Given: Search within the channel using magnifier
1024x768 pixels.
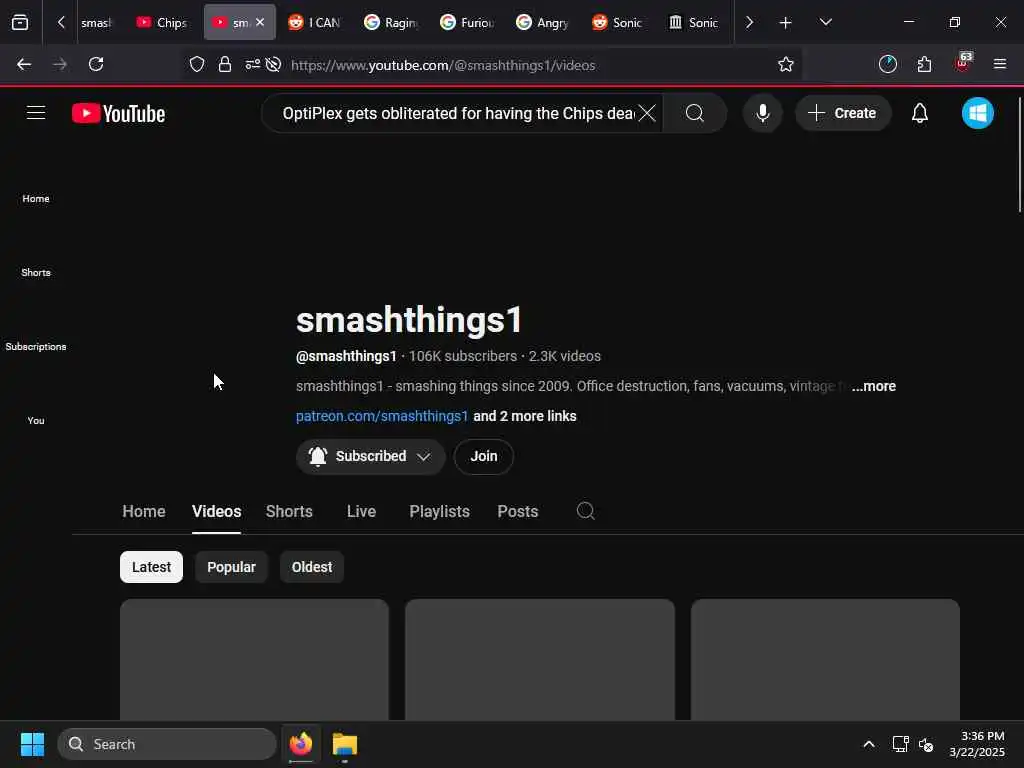Looking at the screenshot, I should coord(586,511).
